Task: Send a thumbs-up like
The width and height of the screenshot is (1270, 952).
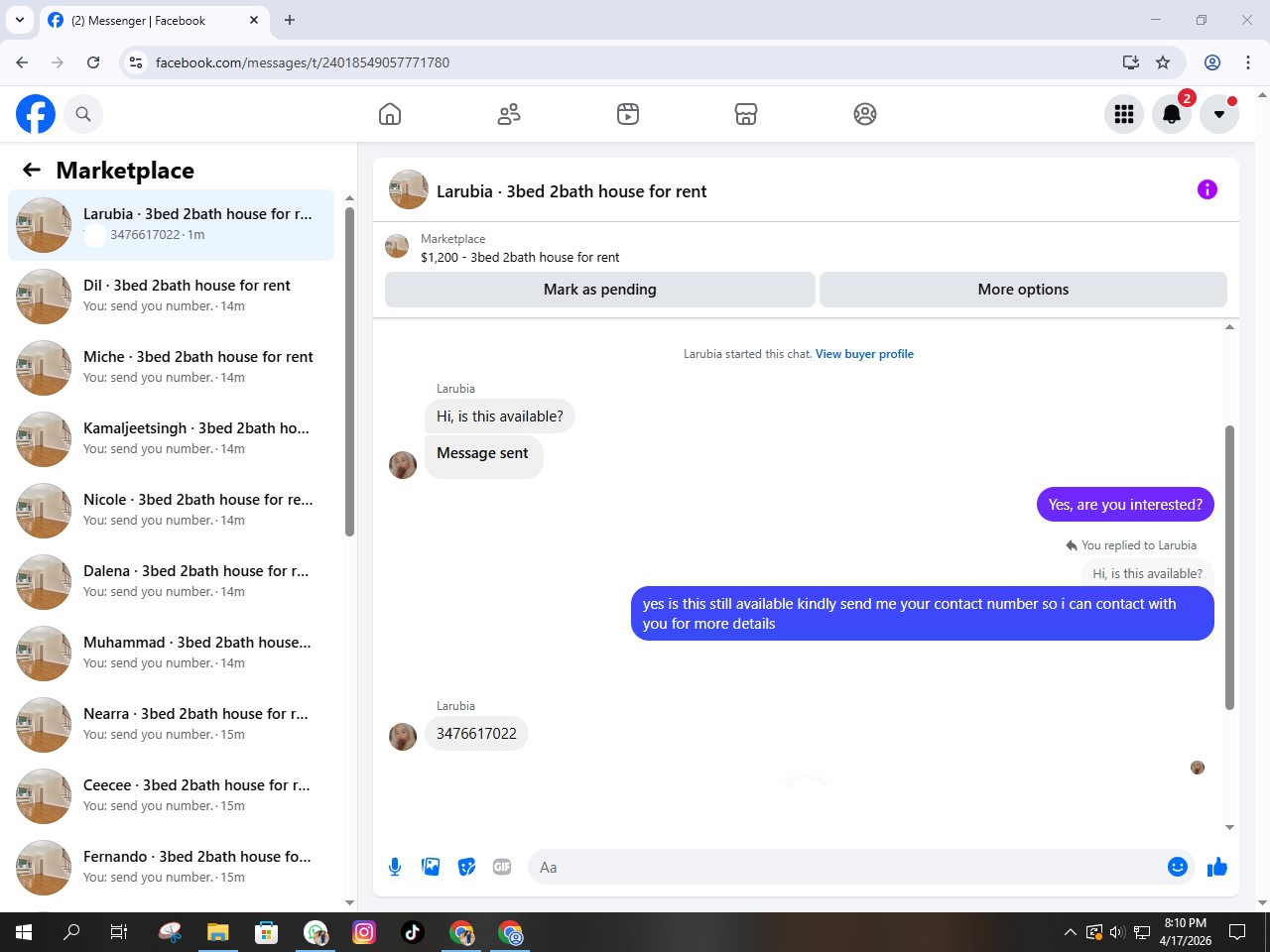Action: point(1217,867)
